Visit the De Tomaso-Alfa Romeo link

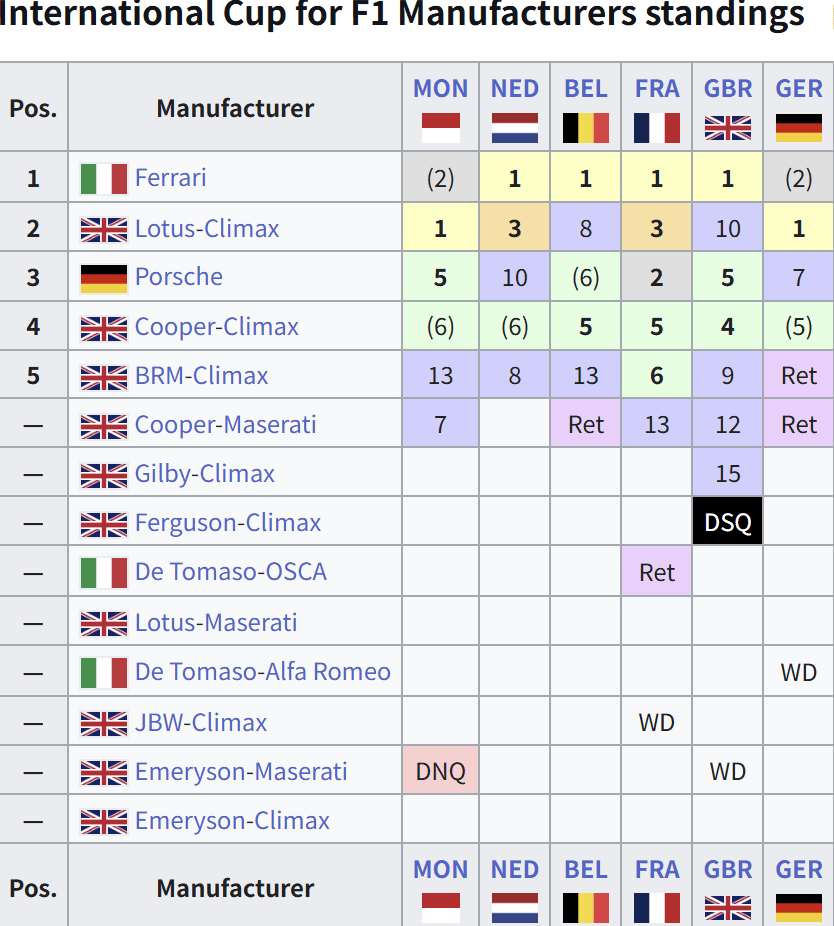pos(263,671)
